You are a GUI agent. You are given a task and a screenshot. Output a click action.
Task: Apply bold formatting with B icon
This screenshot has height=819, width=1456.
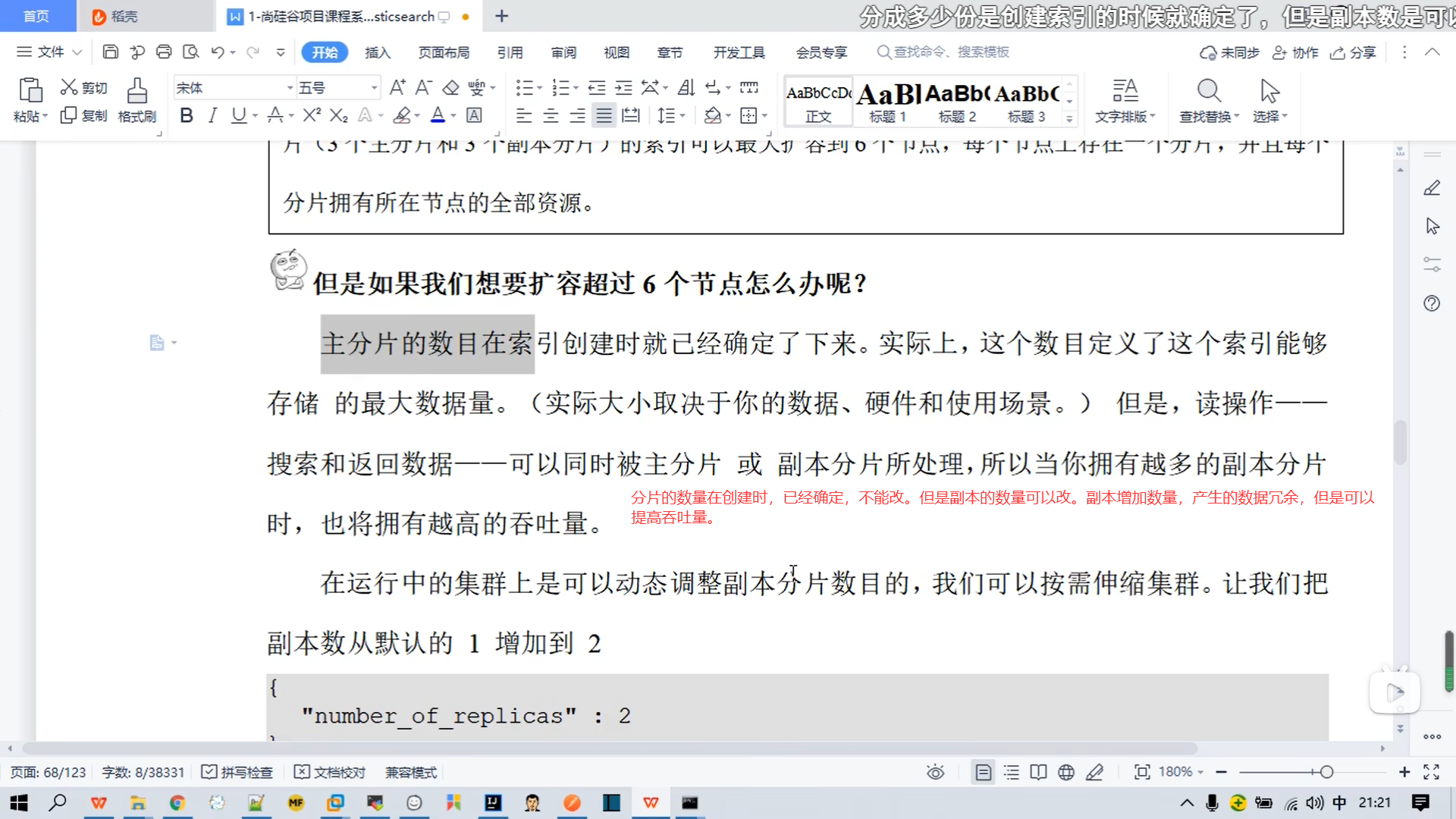click(x=187, y=115)
